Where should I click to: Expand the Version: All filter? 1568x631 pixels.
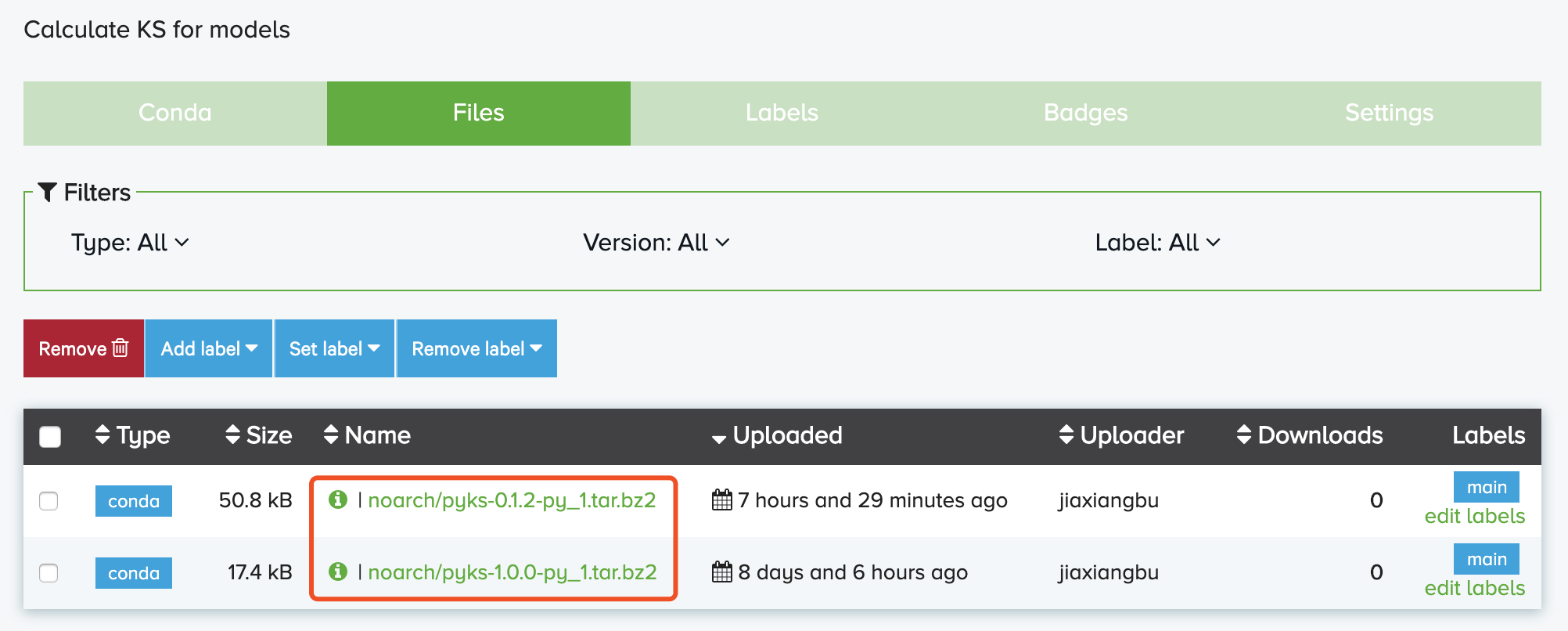(x=656, y=243)
